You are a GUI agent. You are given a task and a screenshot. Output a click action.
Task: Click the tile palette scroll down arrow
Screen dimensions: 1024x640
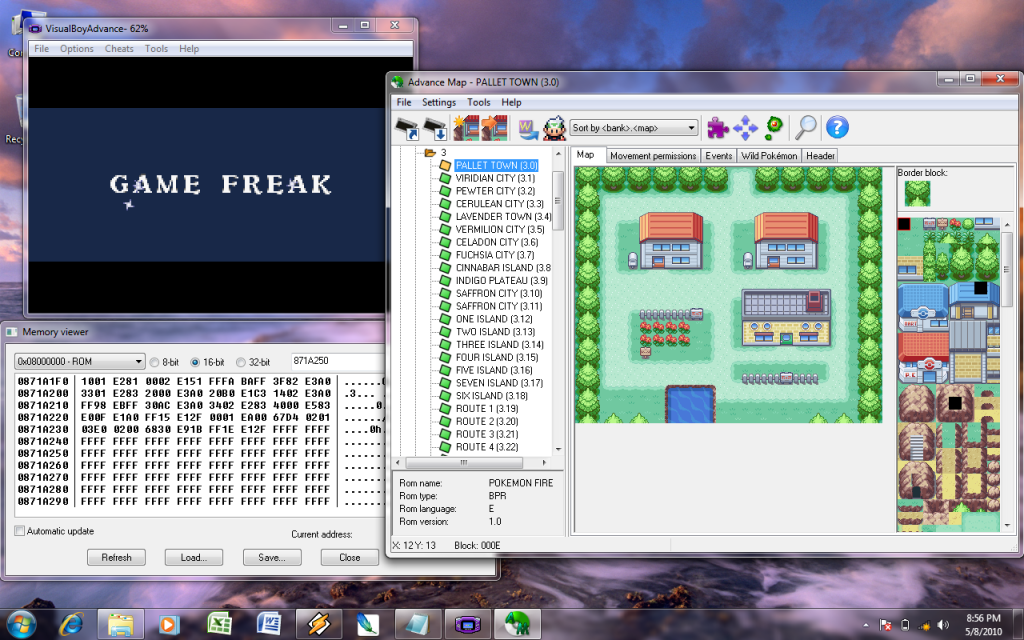point(1006,525)
